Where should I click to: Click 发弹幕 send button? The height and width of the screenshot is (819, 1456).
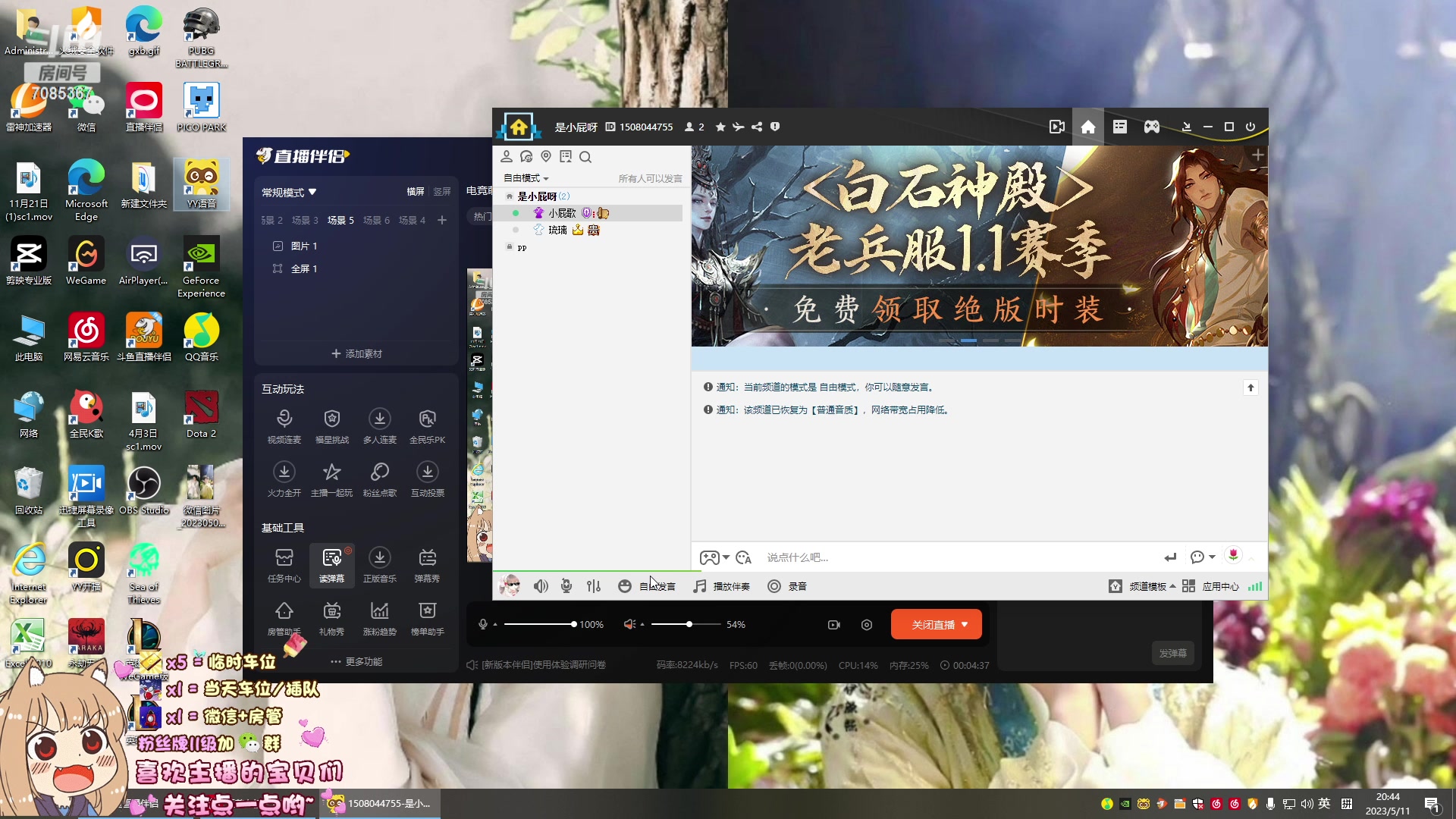(x=1172, y=653)
